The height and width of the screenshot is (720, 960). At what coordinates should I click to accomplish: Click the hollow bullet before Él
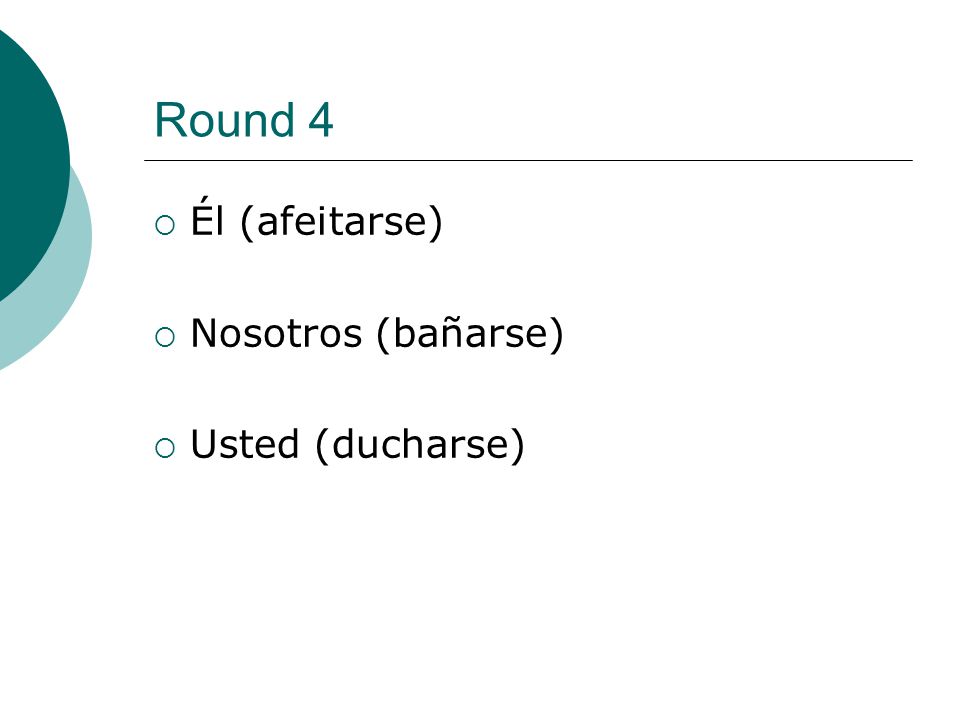coord(165,225)
